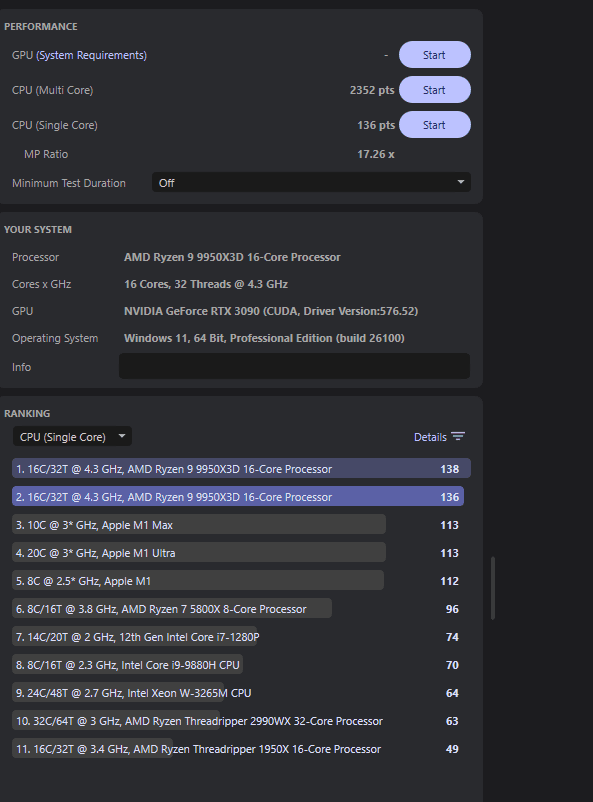The height and width of the screenshot is (802, 593).
Task: Click the Windows 11 operating system text
Action: 264,338
